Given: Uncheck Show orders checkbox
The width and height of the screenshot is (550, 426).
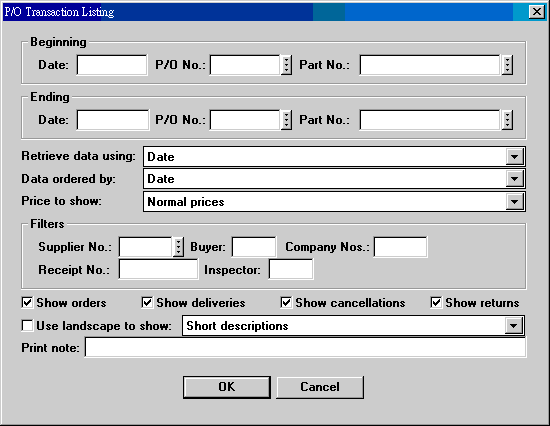Looking at the screenshot, I should [x=27, y=302].
